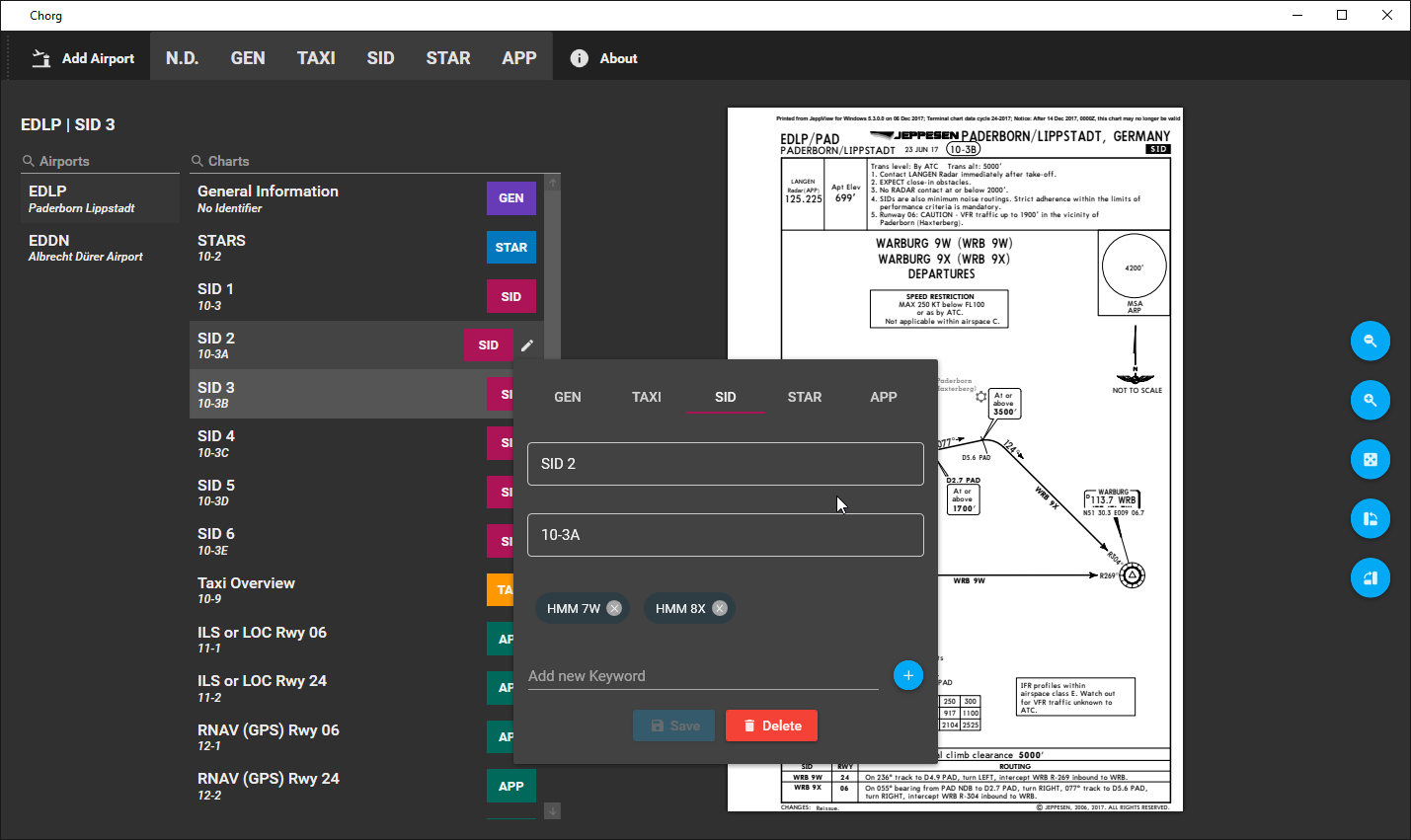Open the SID 6 10-3E chart
This screenshot has width=1411, height=840.
(352, 541)
